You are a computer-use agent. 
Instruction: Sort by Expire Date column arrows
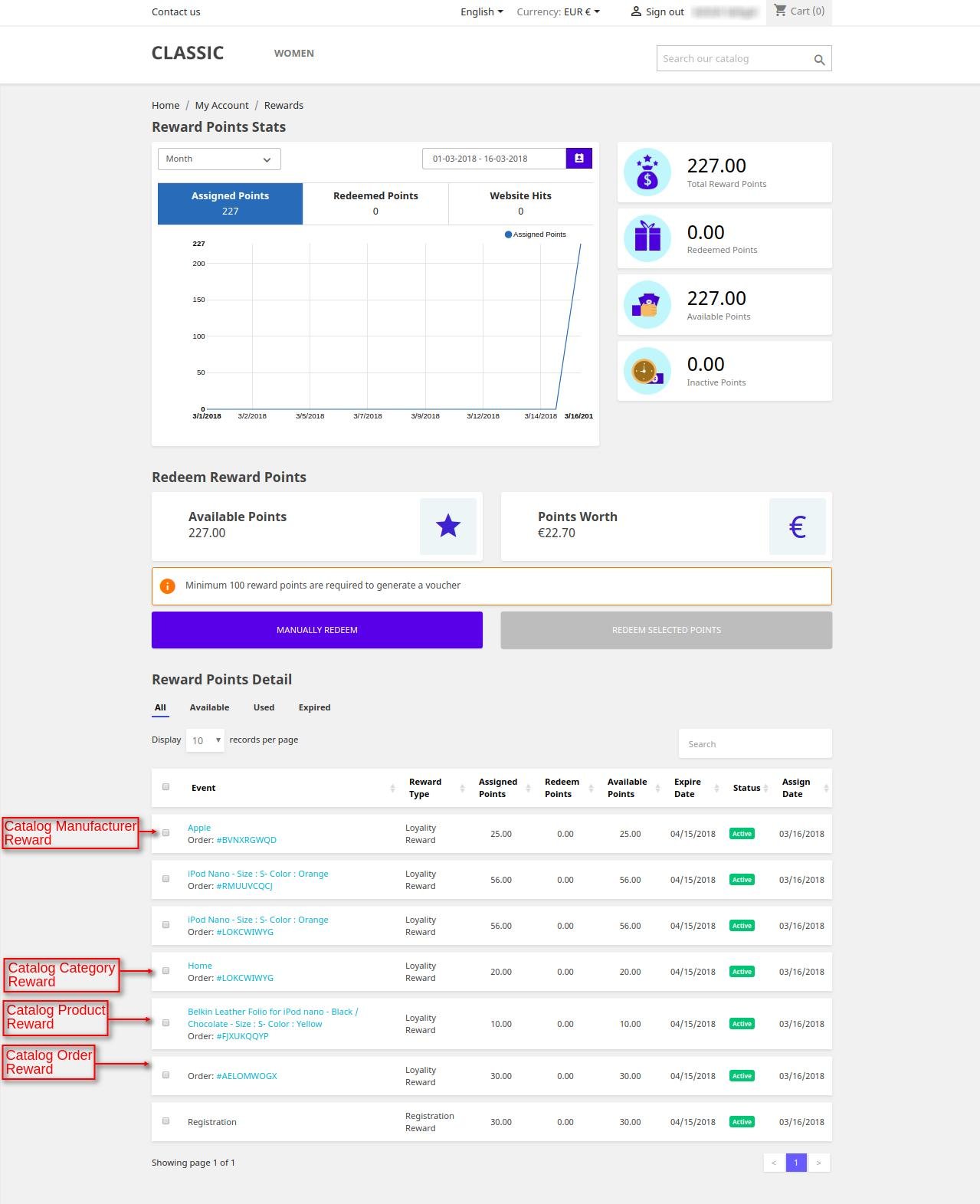716,789
